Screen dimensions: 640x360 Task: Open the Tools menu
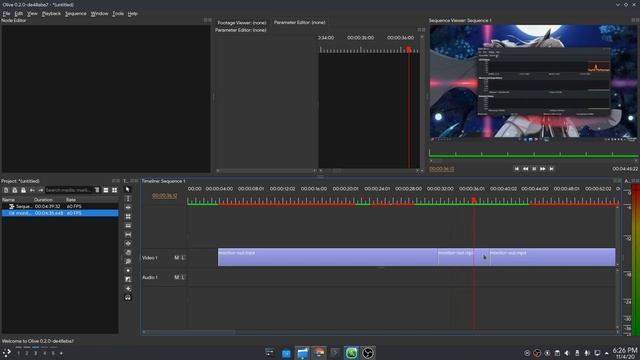[x=118, y=13]
